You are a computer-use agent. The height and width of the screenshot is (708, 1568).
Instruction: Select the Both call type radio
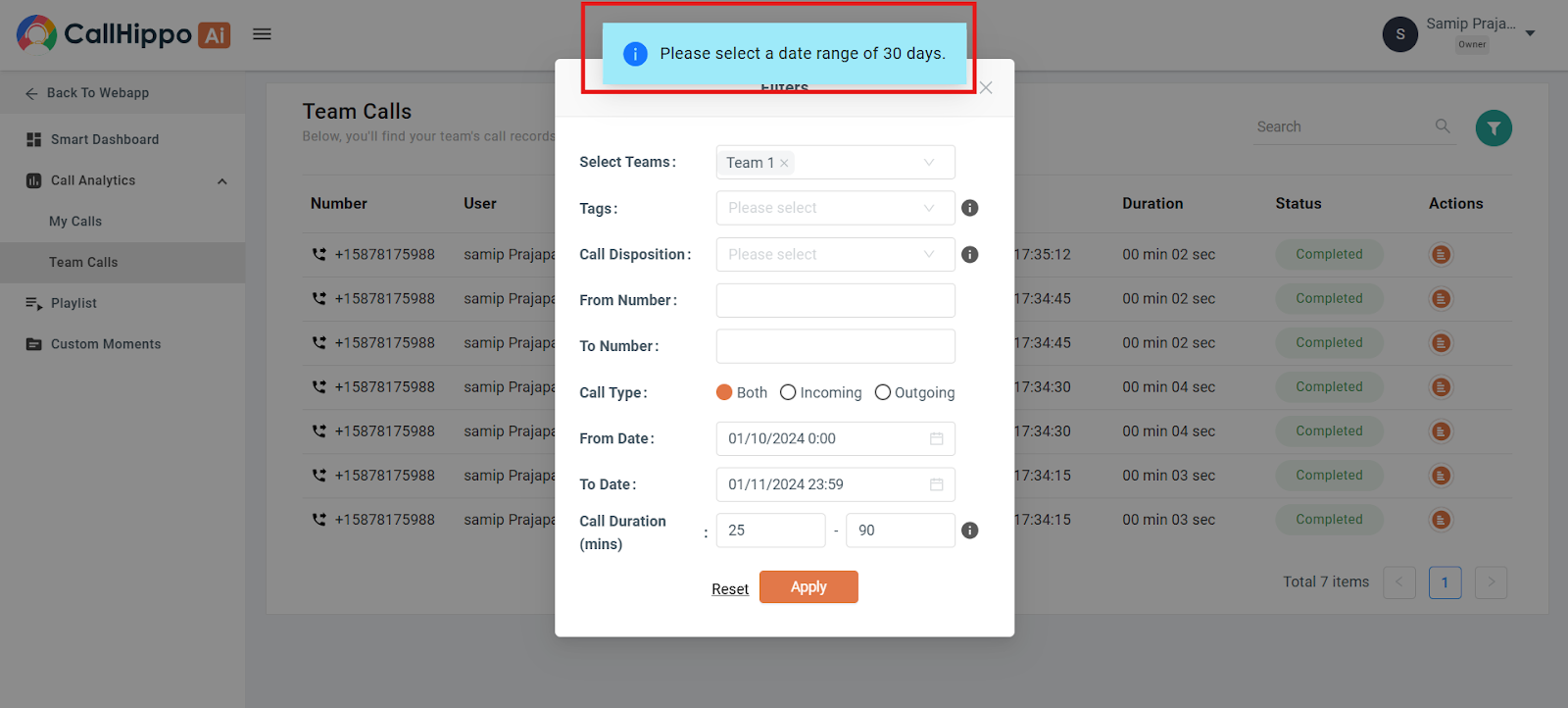tap(724, 392)
